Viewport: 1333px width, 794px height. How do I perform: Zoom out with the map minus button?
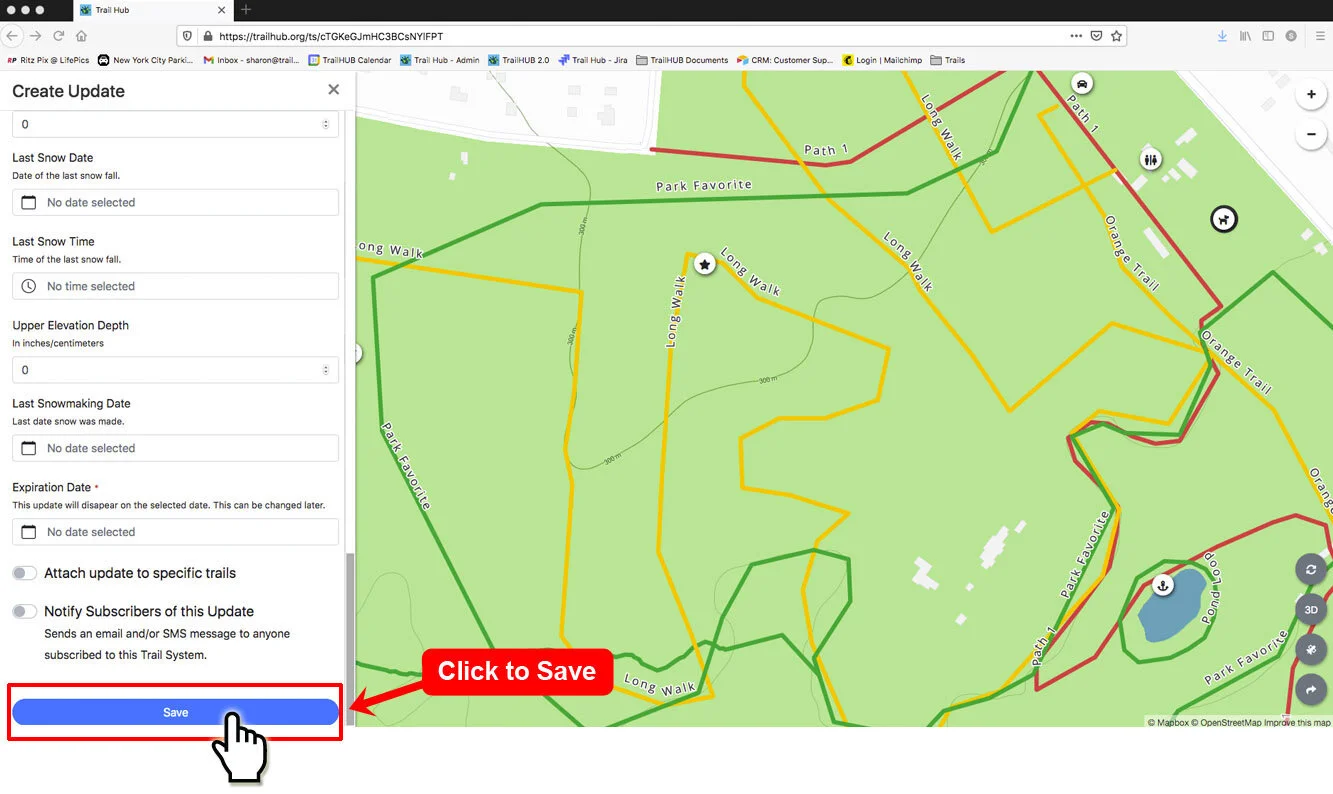click(x=1311, y=134)
